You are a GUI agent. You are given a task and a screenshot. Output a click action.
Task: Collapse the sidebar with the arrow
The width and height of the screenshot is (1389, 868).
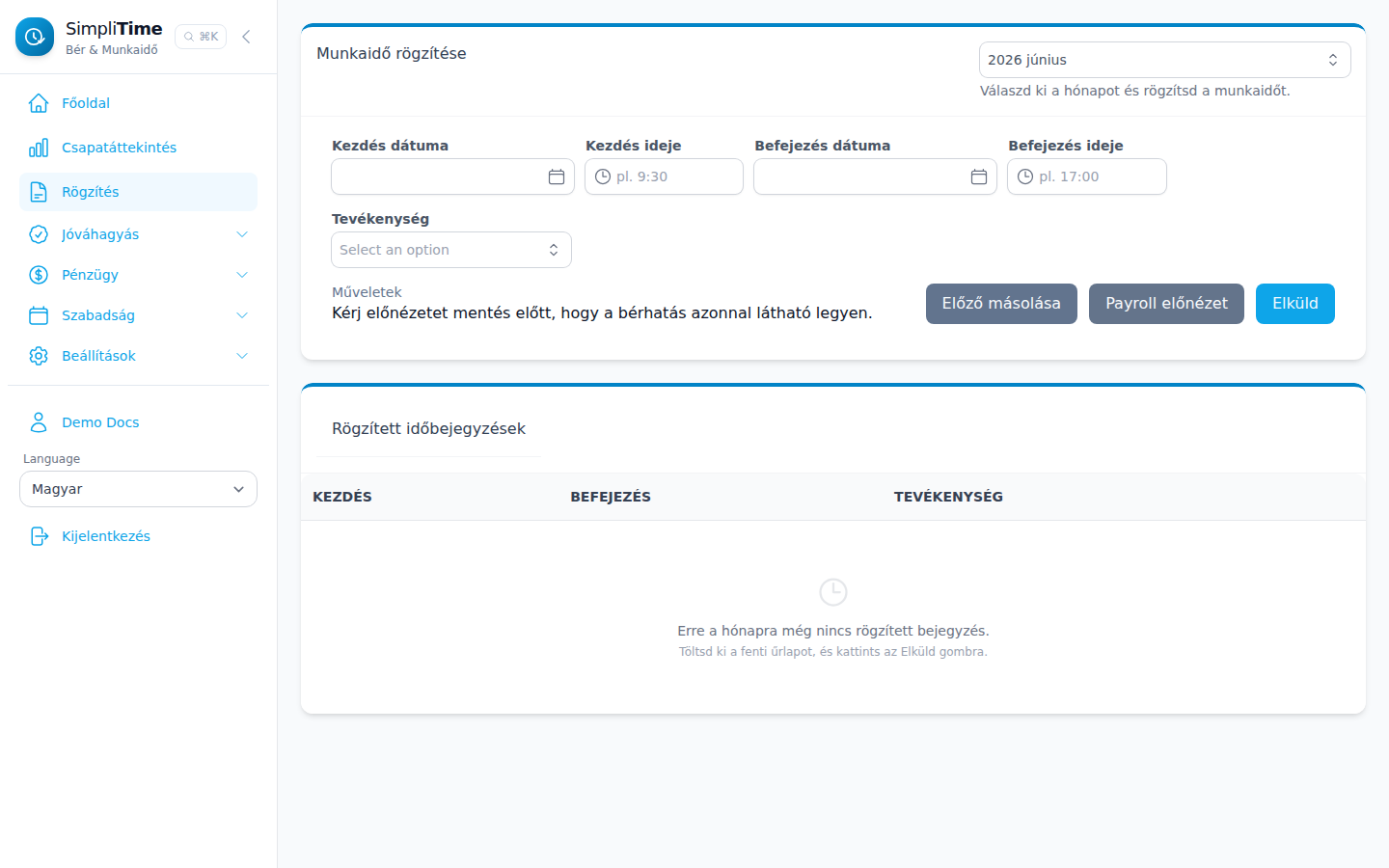(246, 37)
